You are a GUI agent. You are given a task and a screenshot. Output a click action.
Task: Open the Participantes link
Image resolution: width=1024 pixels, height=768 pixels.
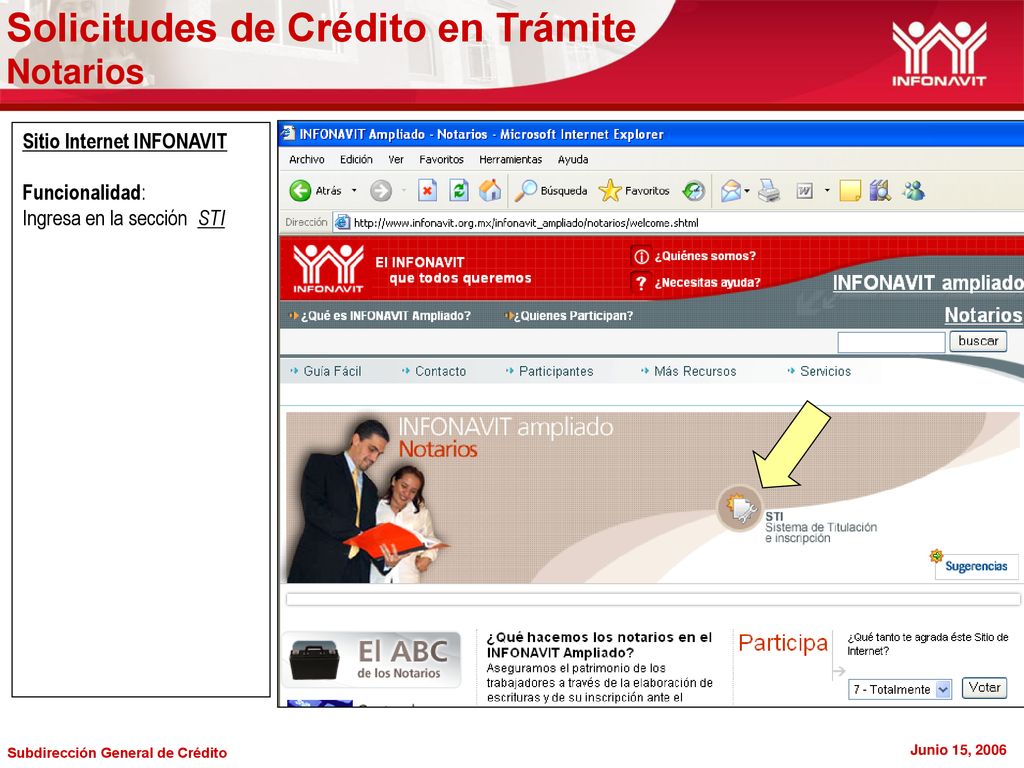[x=556, y=371]
